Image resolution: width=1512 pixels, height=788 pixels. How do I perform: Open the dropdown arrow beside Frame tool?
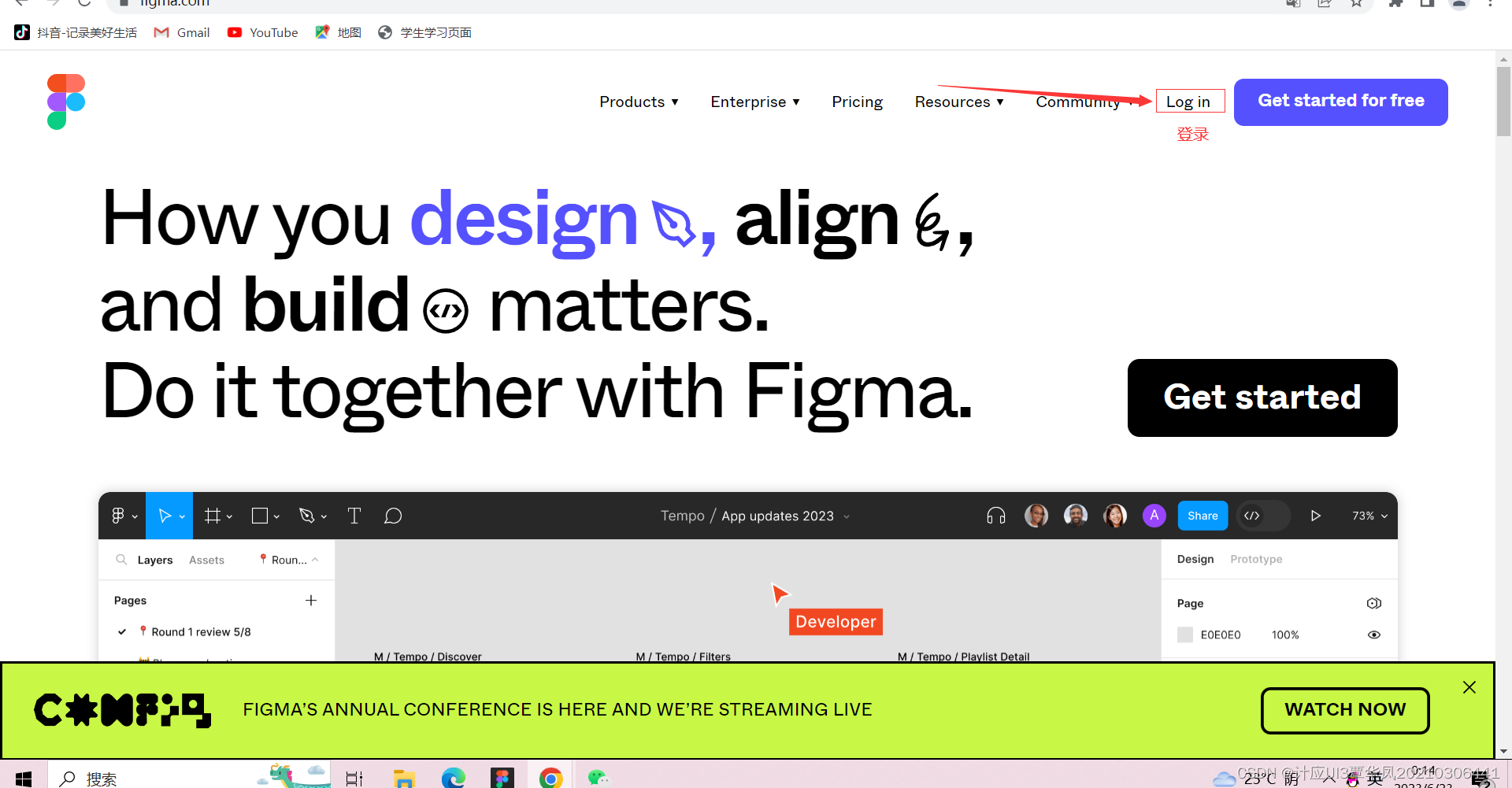[229, 516]
